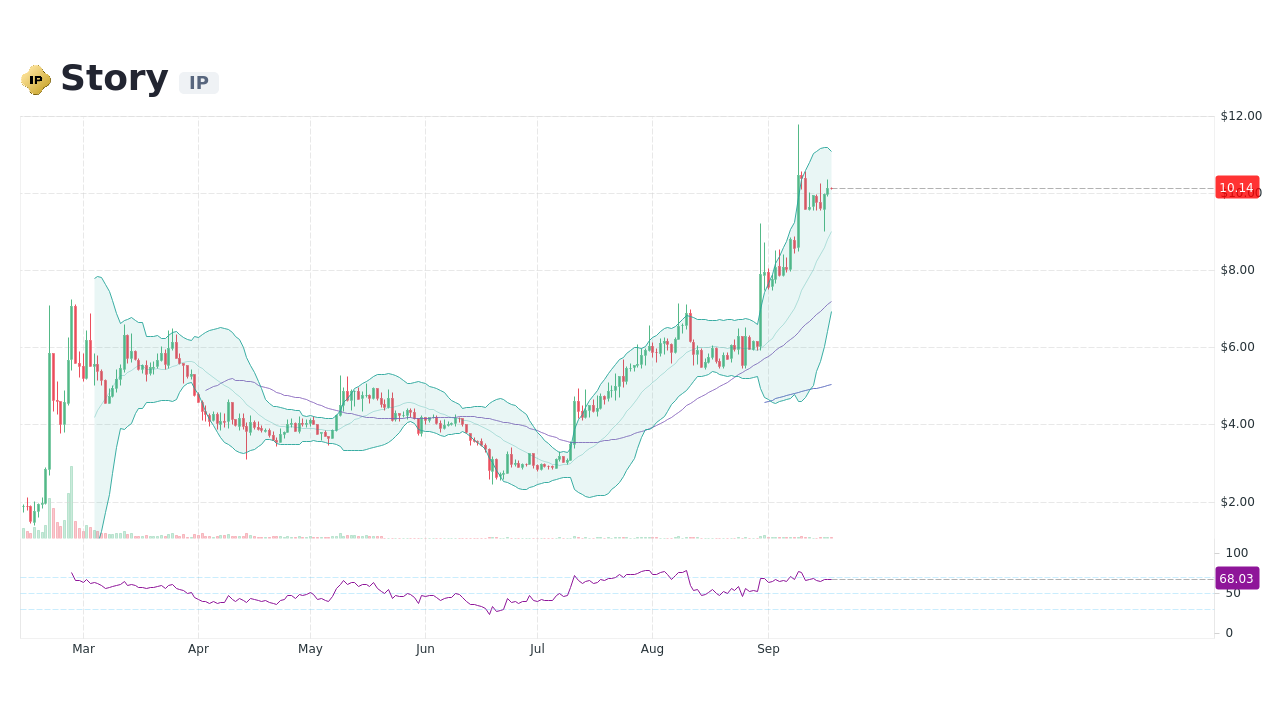Click the dashed current price line
Image resolution: width=1280 pixels, height=720 pixels.
[1000, 187]
